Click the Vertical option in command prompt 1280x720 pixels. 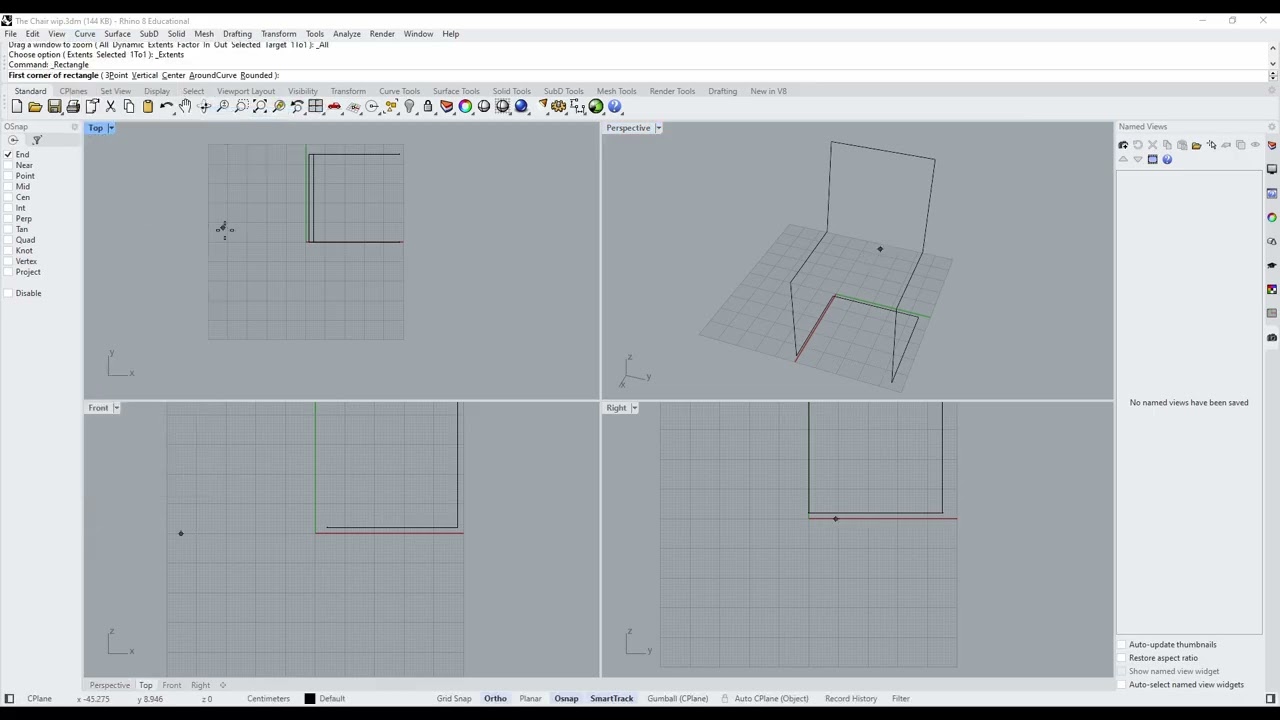point(144,75)
